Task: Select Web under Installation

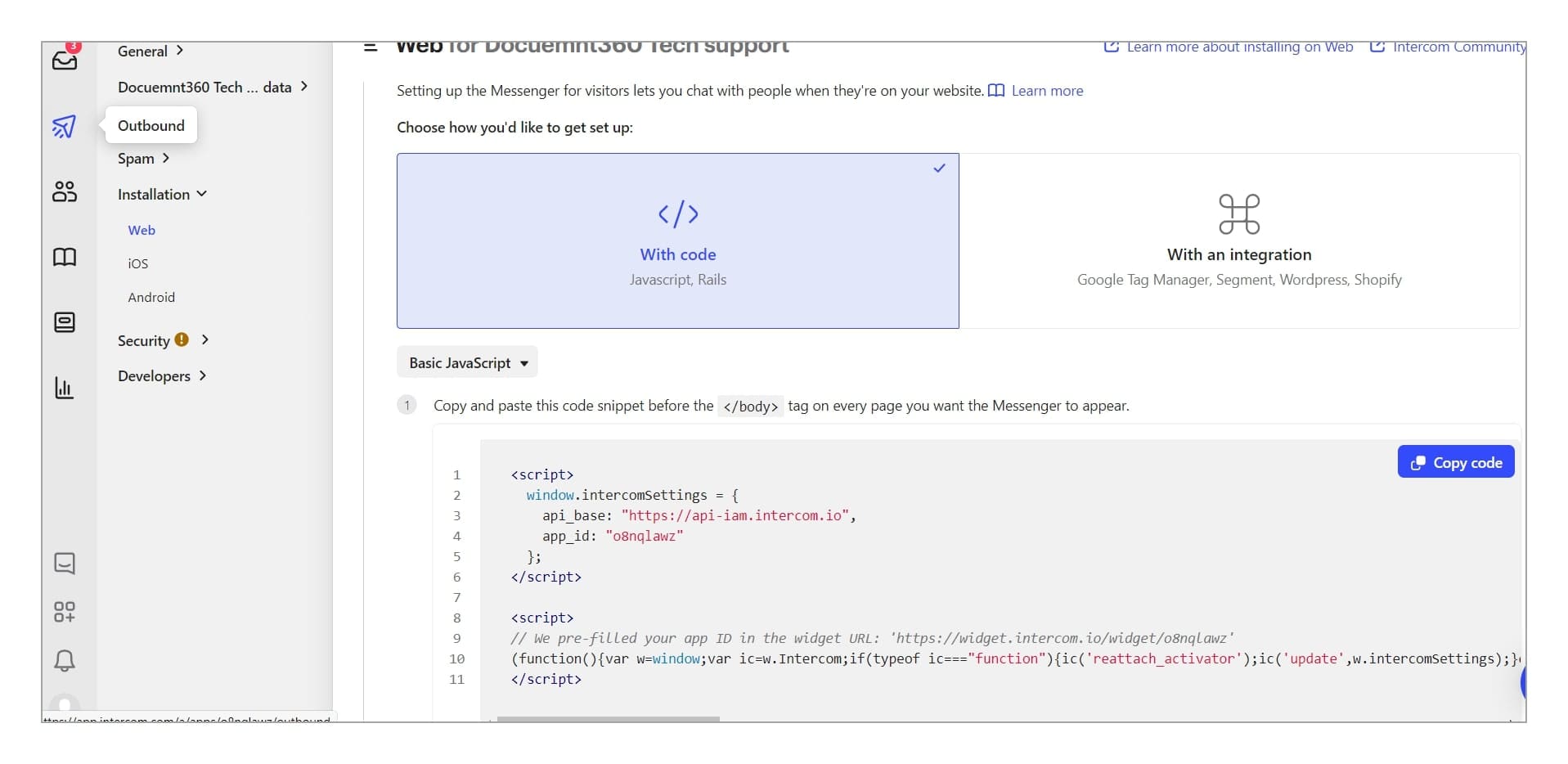Action: tap(142, 230)
